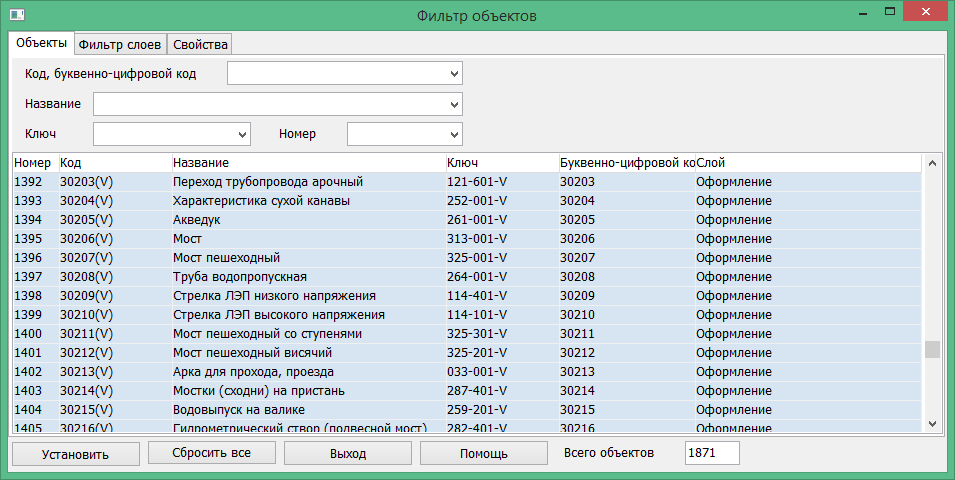This screenshot has height=480, width=955.
Task: Expand the Ключ combo box
Action: pyautogui.click(x=241, y=133)
